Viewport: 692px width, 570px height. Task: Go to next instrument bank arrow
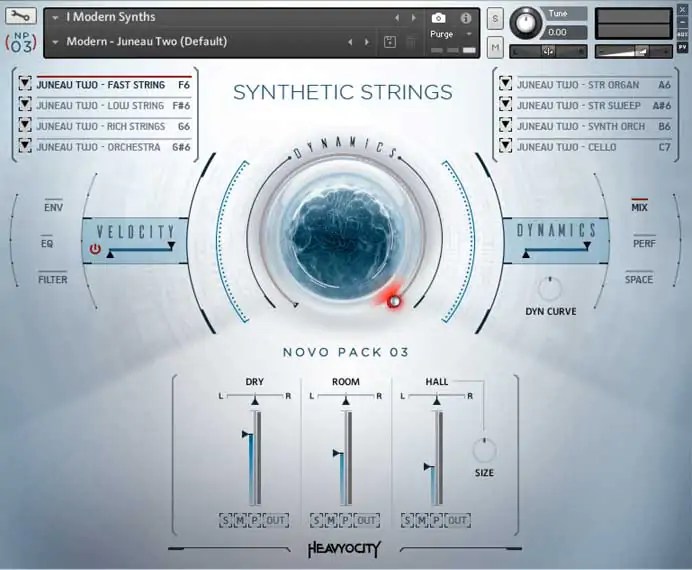(414, 18)
